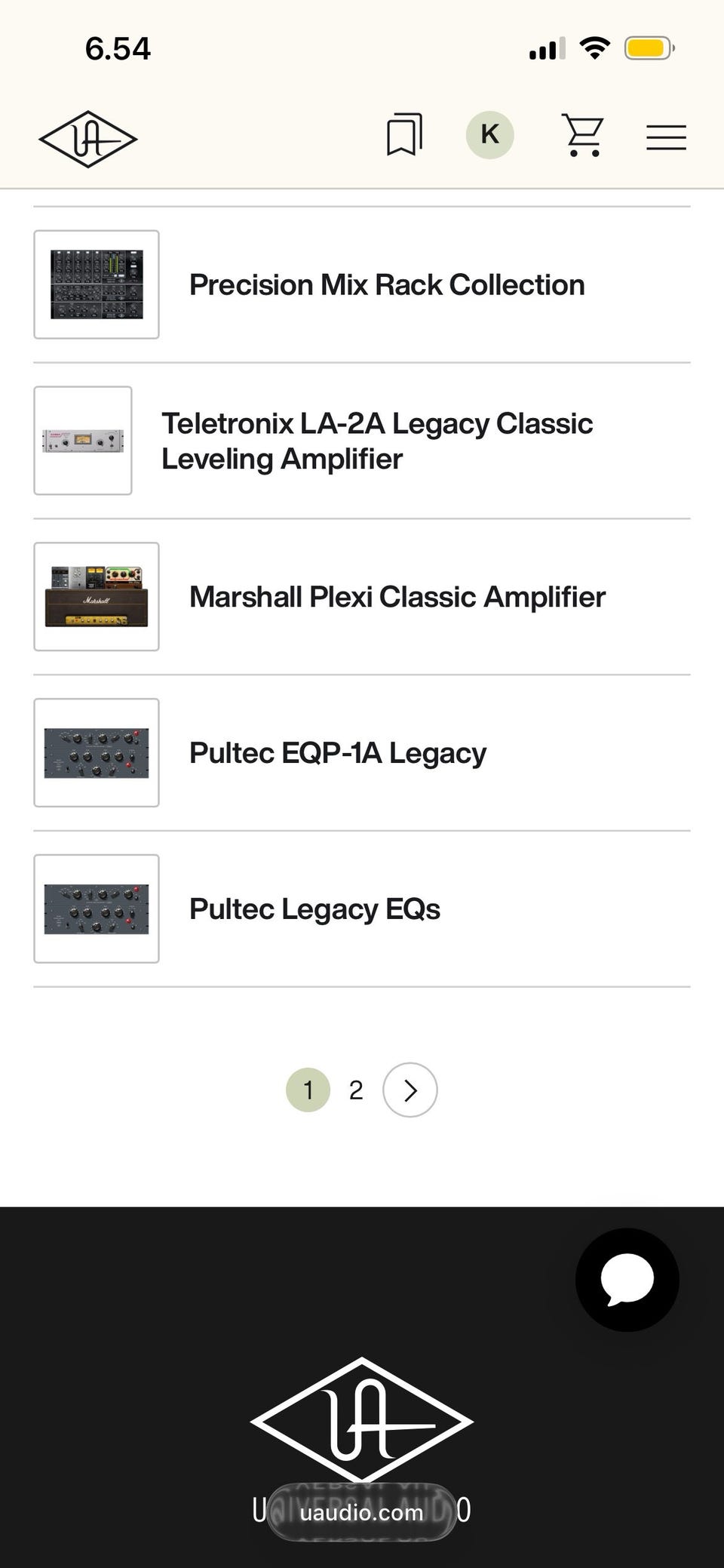This screenshot has width=724, height=1568.
Task: Open Marshall Plexi Classic Amplifier link
Action: (x=397, y=597)
